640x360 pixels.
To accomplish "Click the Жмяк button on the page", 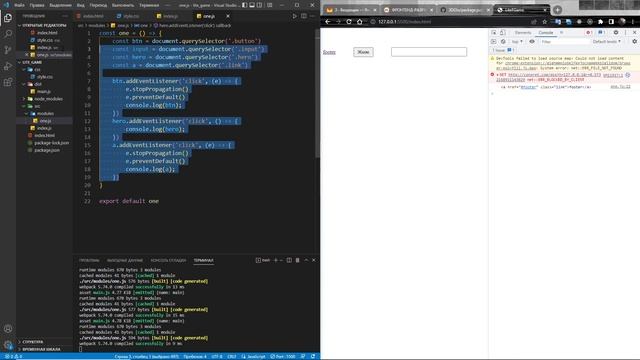I will point(363,52).
